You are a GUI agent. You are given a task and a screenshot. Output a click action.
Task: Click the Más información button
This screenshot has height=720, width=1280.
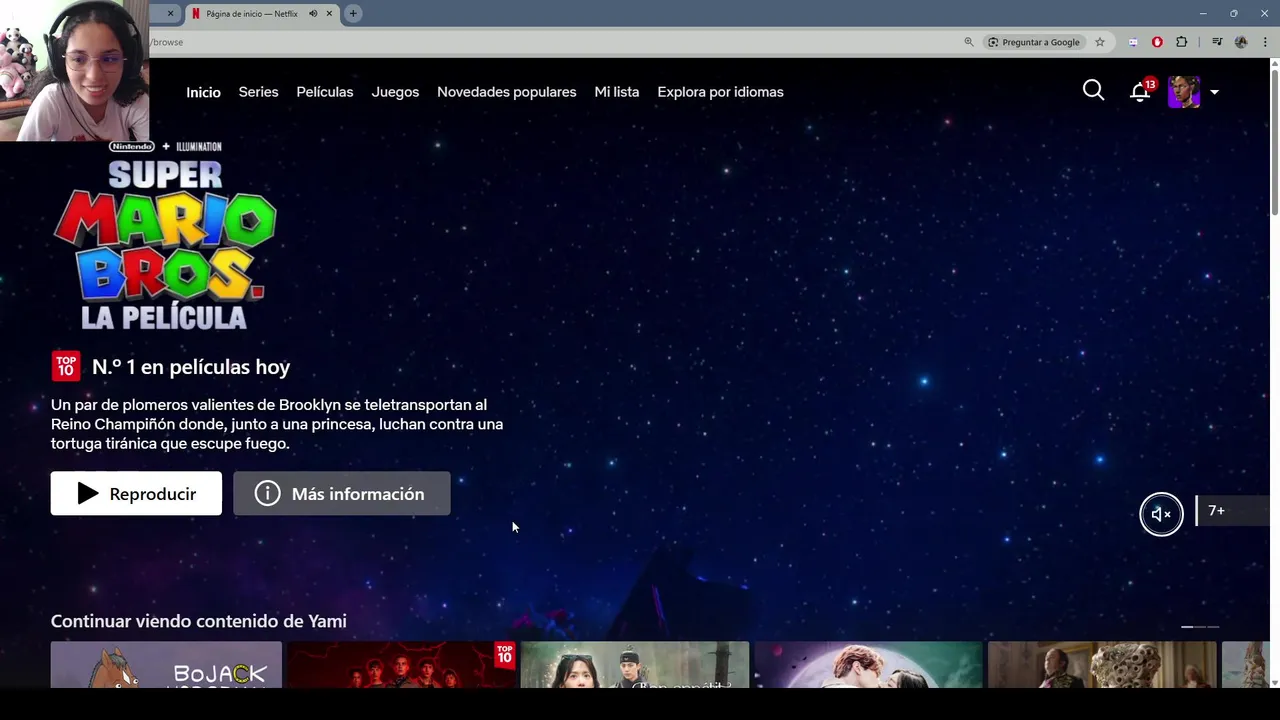pyautogui.click(x=342, y=494)
